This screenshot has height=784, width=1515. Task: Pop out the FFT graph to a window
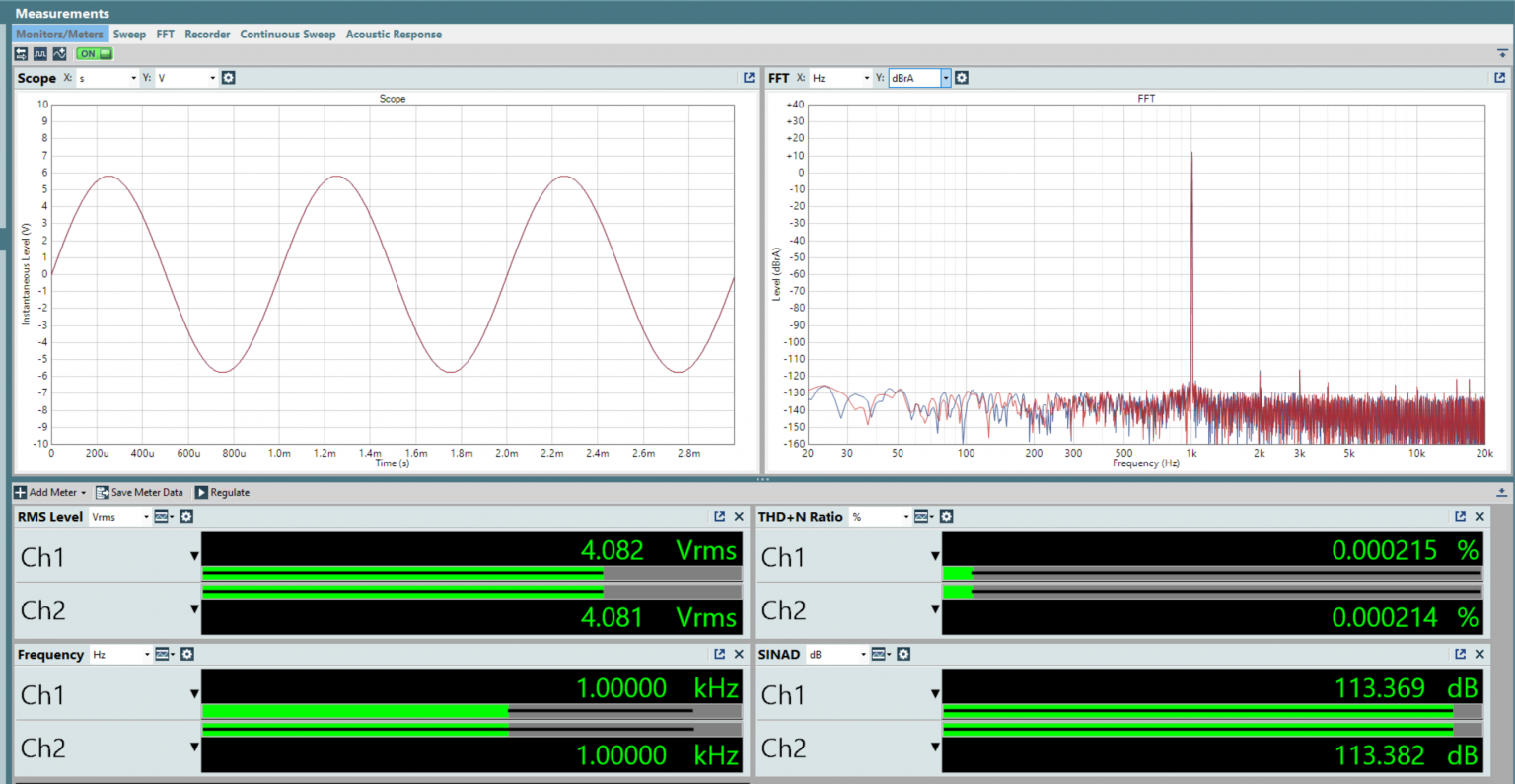[1499, 78]
